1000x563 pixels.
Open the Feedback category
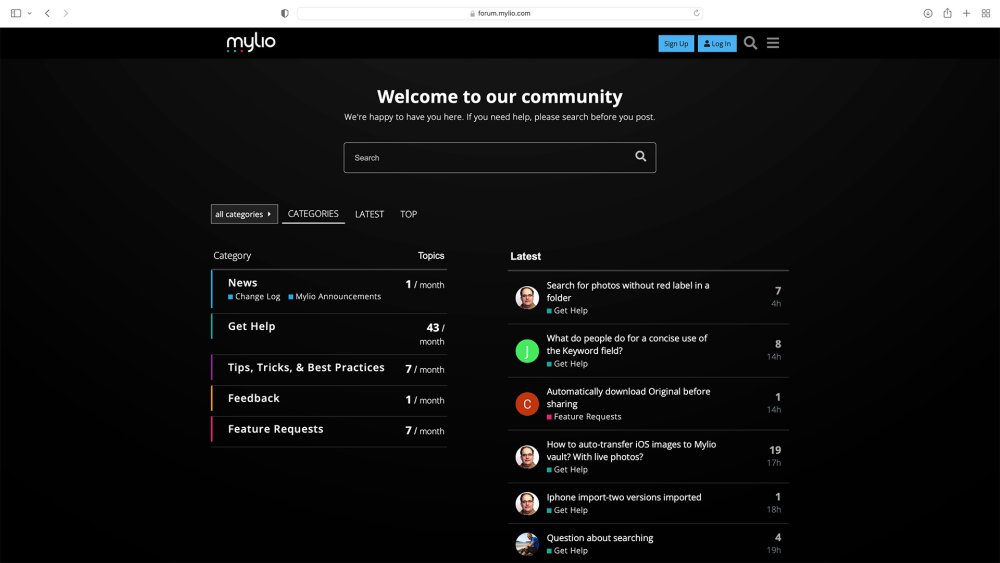click(x=254, y=398)
